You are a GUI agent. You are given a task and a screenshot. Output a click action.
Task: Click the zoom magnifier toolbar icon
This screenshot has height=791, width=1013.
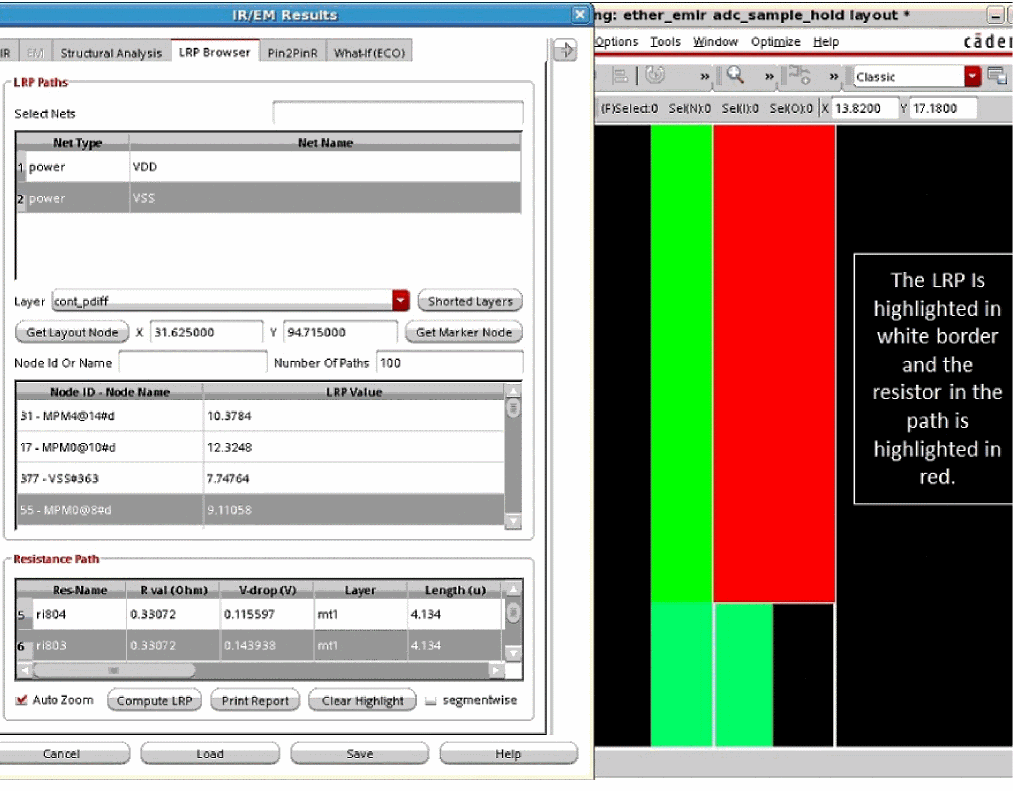tap(735, 76)
